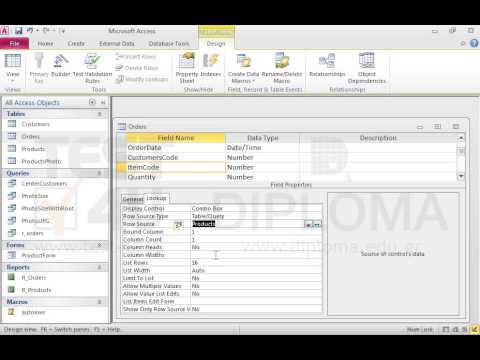This screenshot has height=360, width=480.
Task: Open the ProductsPhoto table
Action: [x=41, y=161]
